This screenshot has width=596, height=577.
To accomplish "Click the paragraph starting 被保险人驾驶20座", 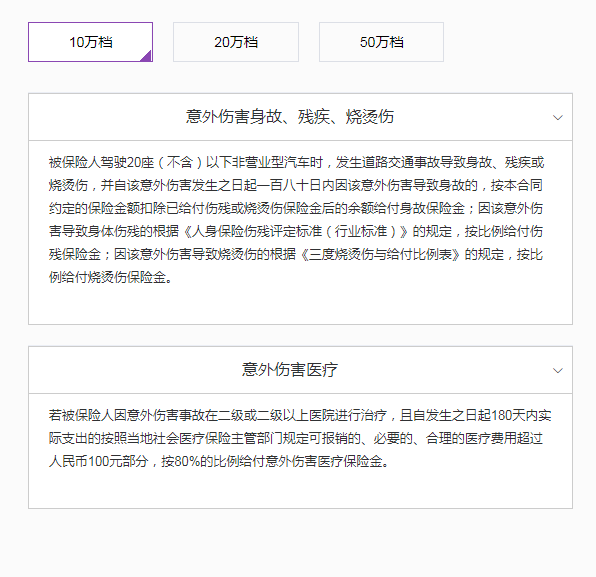I will tap(296, 220).
